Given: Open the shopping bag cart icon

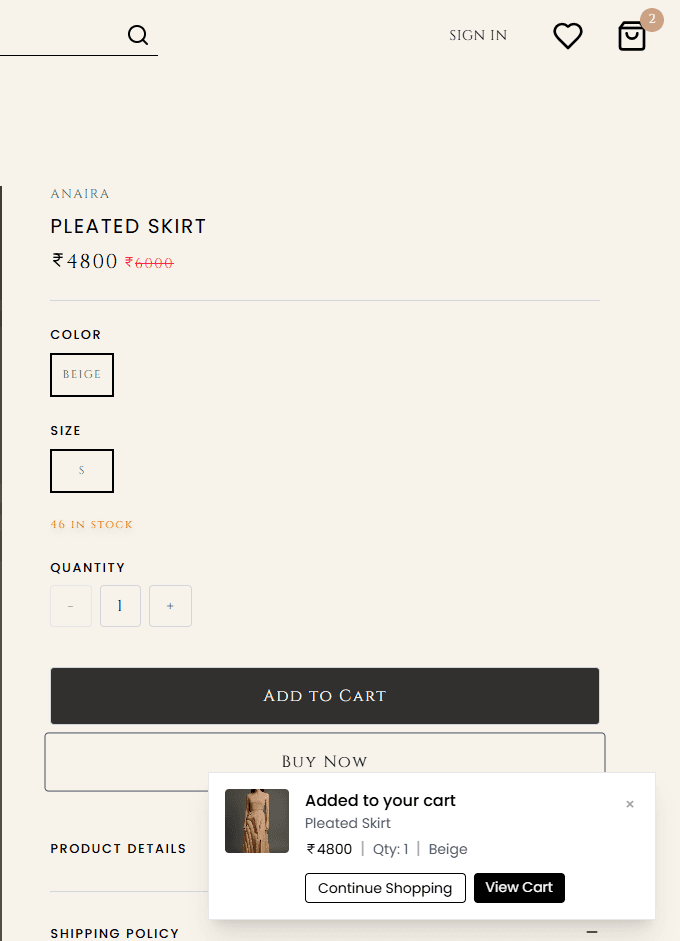Looking at the screenshot, I should 632,37.
